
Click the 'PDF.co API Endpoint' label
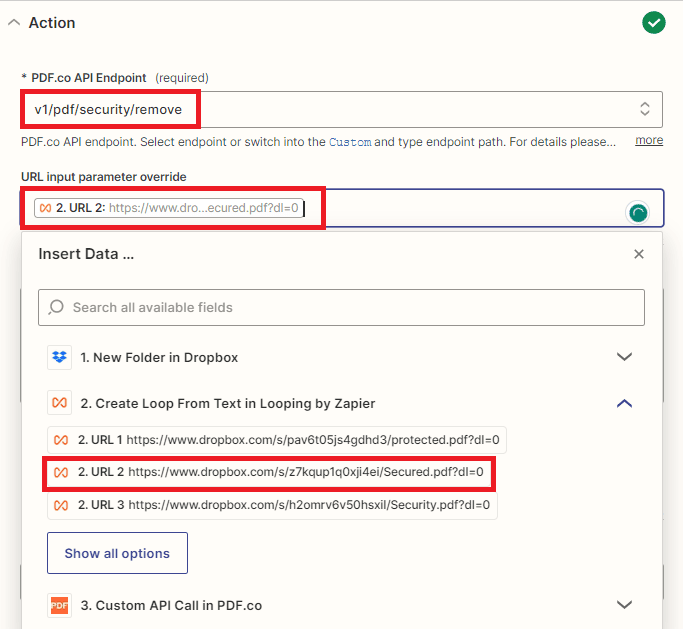tap(88, 78)
